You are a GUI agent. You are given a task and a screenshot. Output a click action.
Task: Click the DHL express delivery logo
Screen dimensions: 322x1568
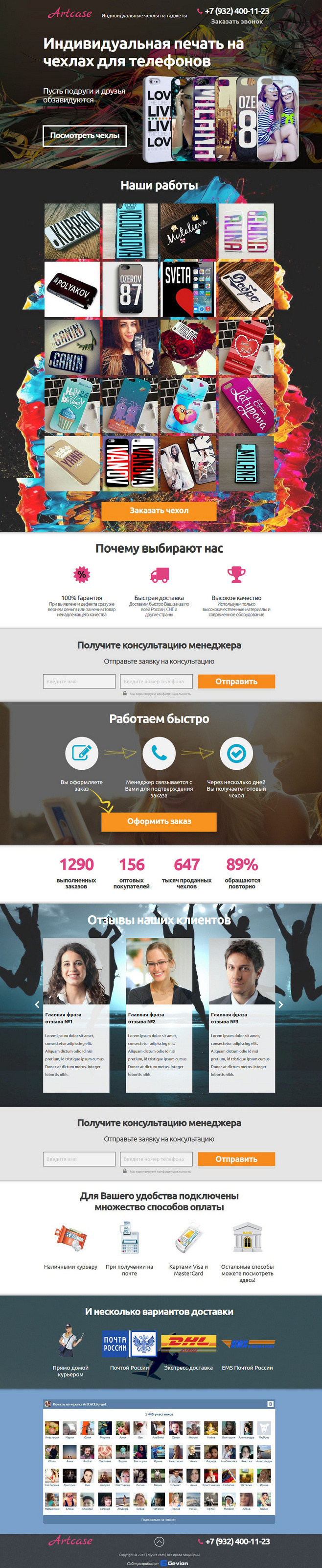pos(188,1342)
